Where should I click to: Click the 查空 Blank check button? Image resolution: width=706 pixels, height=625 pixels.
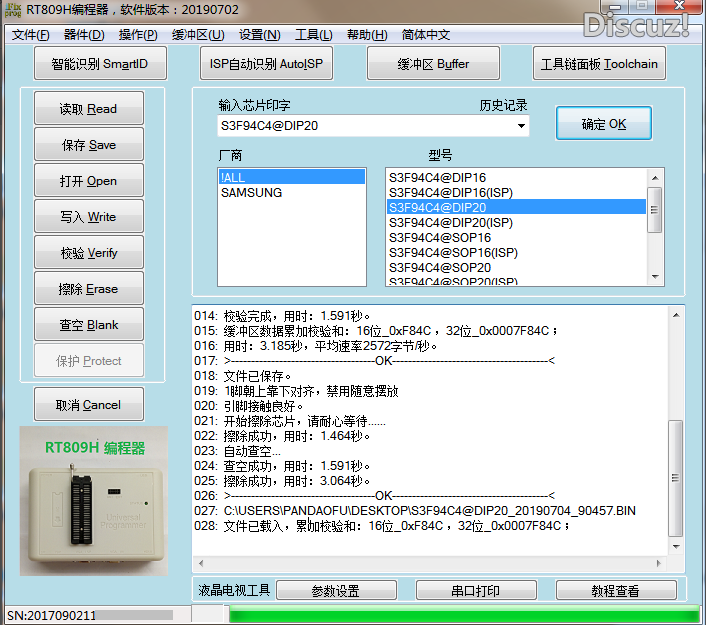click(89, 324)
